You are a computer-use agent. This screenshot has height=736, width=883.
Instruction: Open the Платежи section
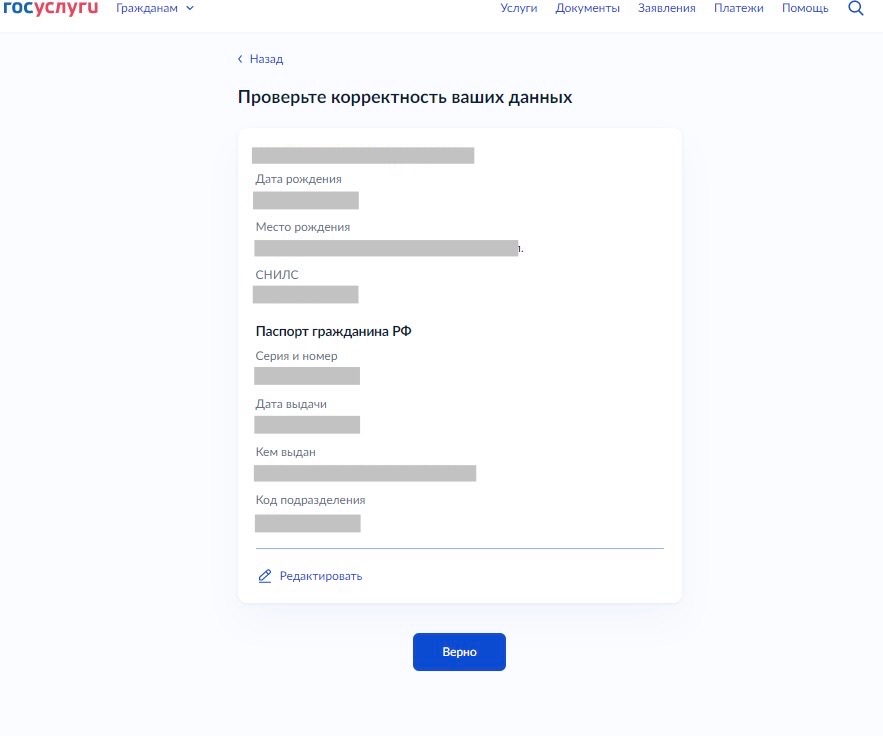[x=739, y=8]
